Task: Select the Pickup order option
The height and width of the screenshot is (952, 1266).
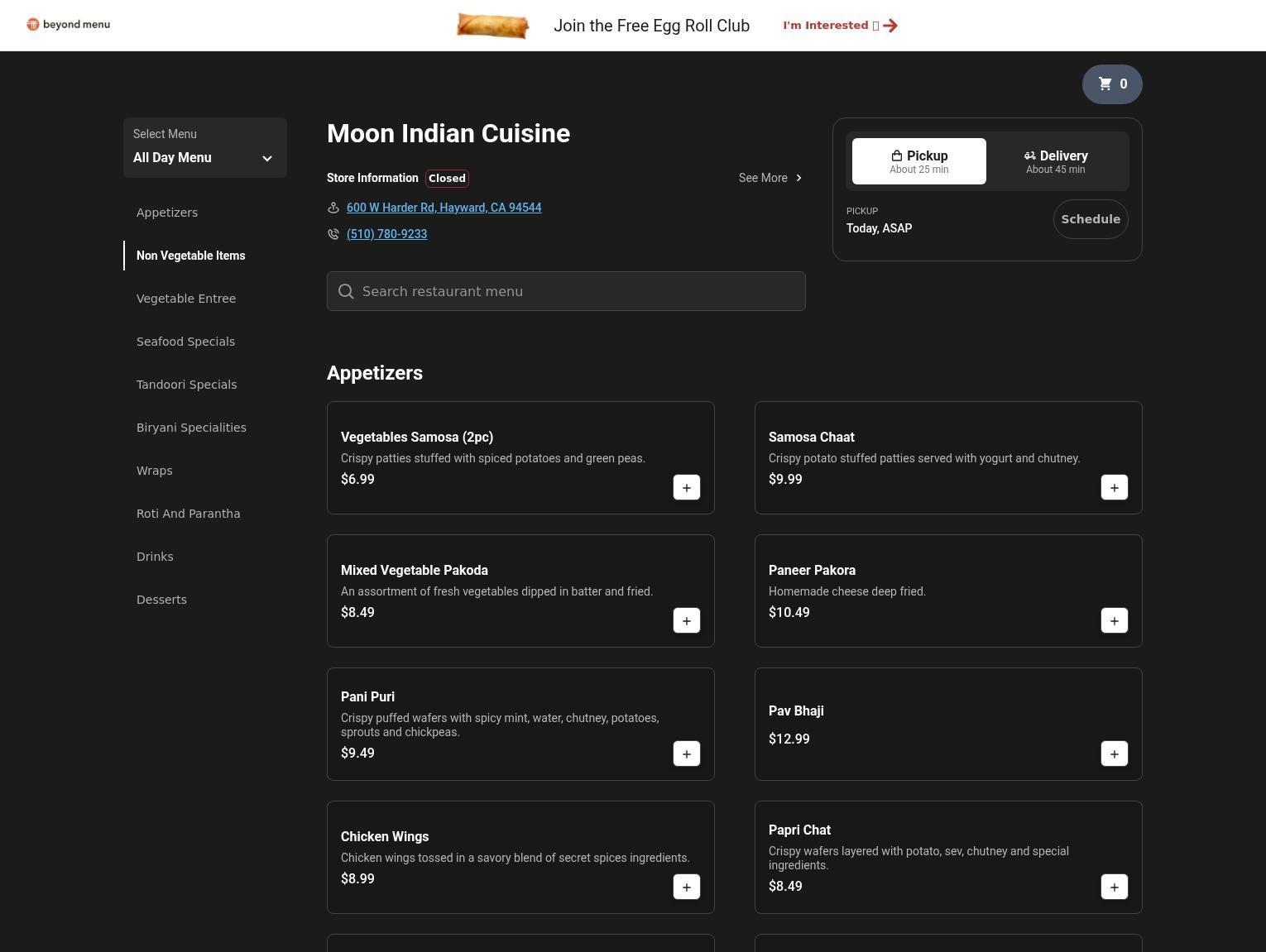Action: pos(918,161)
